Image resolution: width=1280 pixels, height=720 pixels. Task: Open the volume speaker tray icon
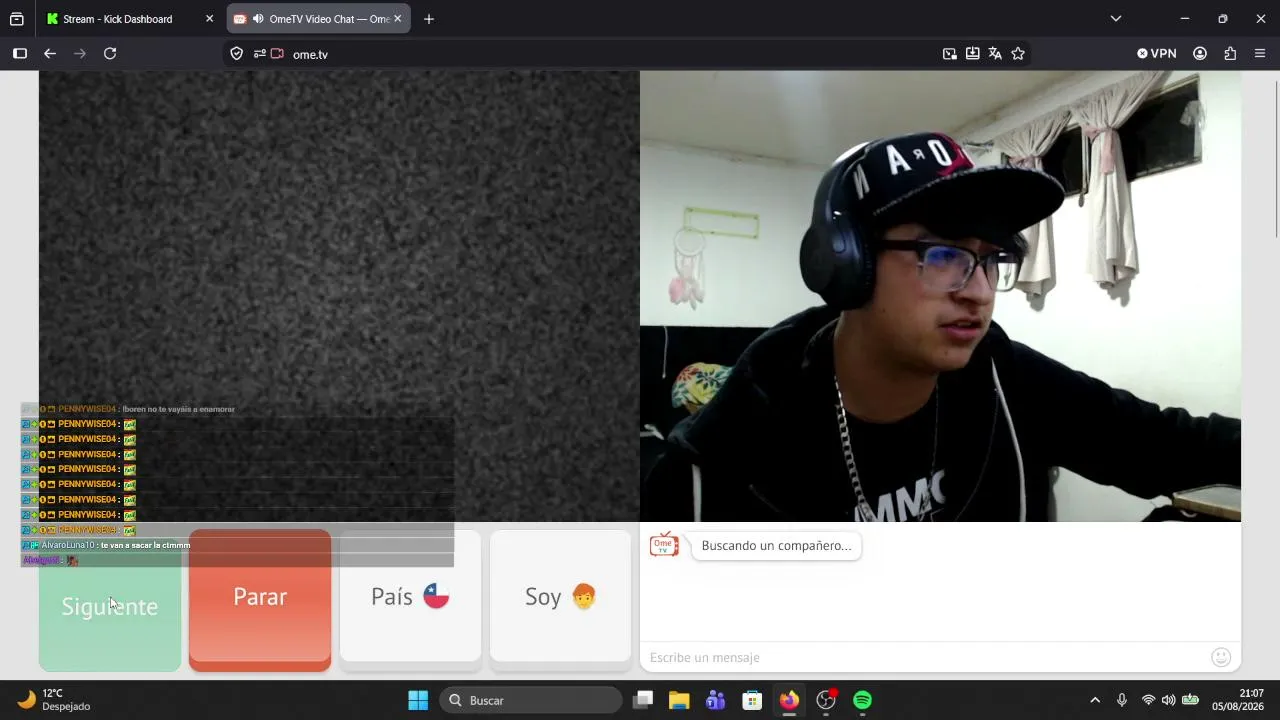pyautogui.click(x=1168, y=700)
